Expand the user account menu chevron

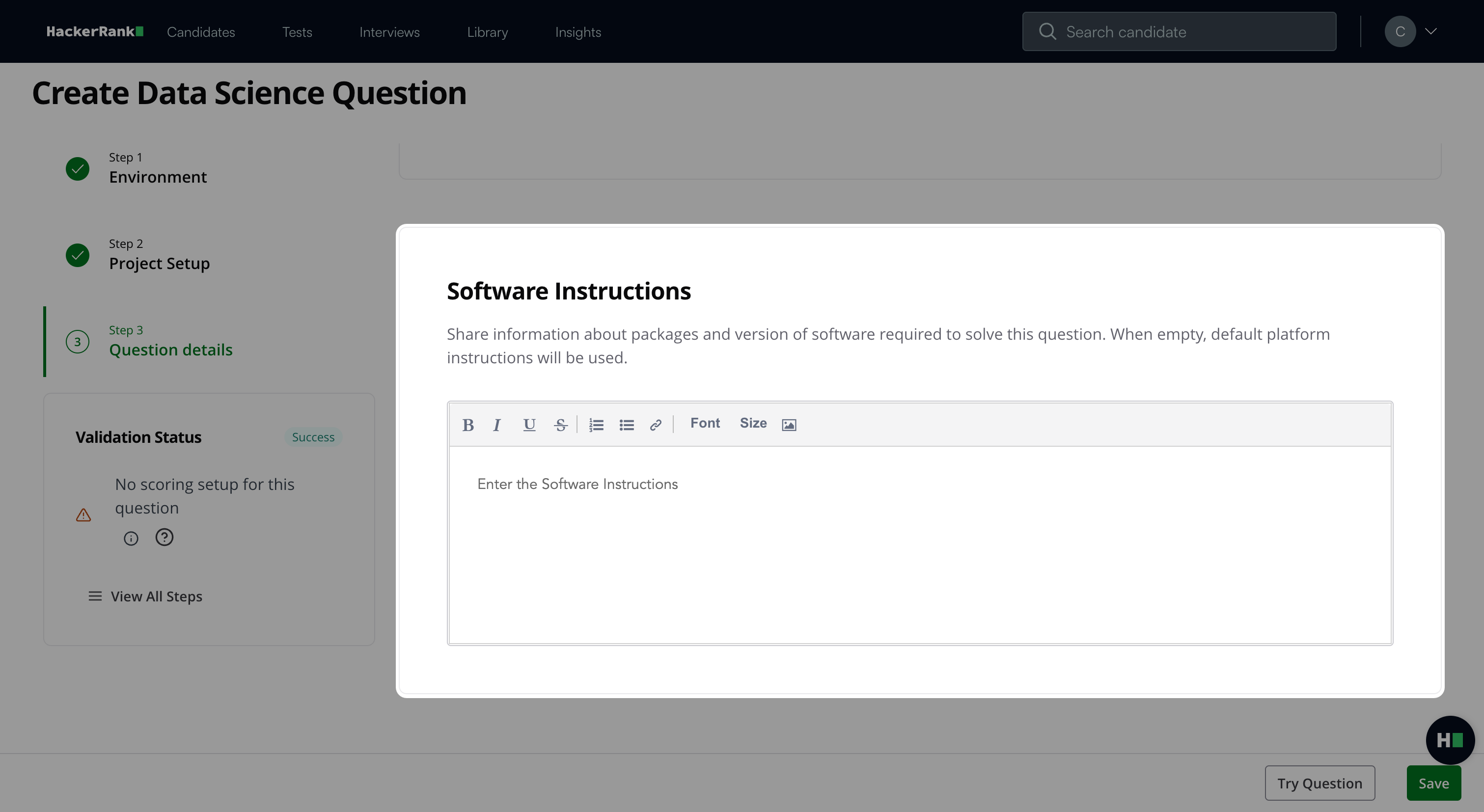tap(1431, 31)
